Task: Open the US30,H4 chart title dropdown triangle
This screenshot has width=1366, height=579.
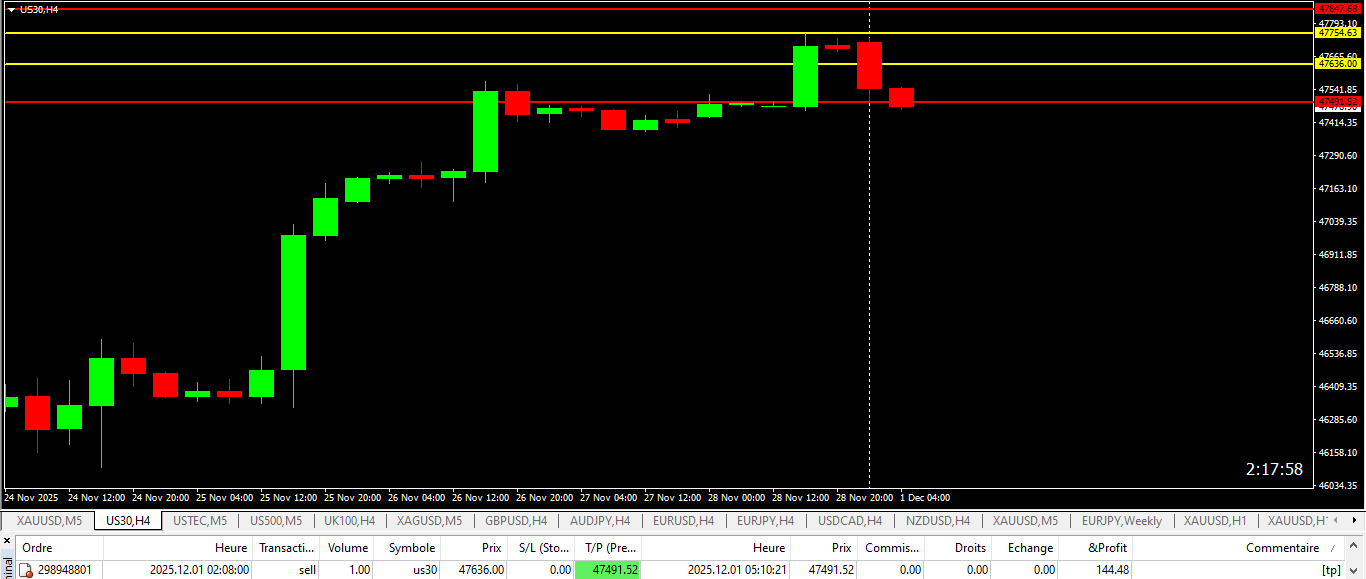Action: [11, 9]
